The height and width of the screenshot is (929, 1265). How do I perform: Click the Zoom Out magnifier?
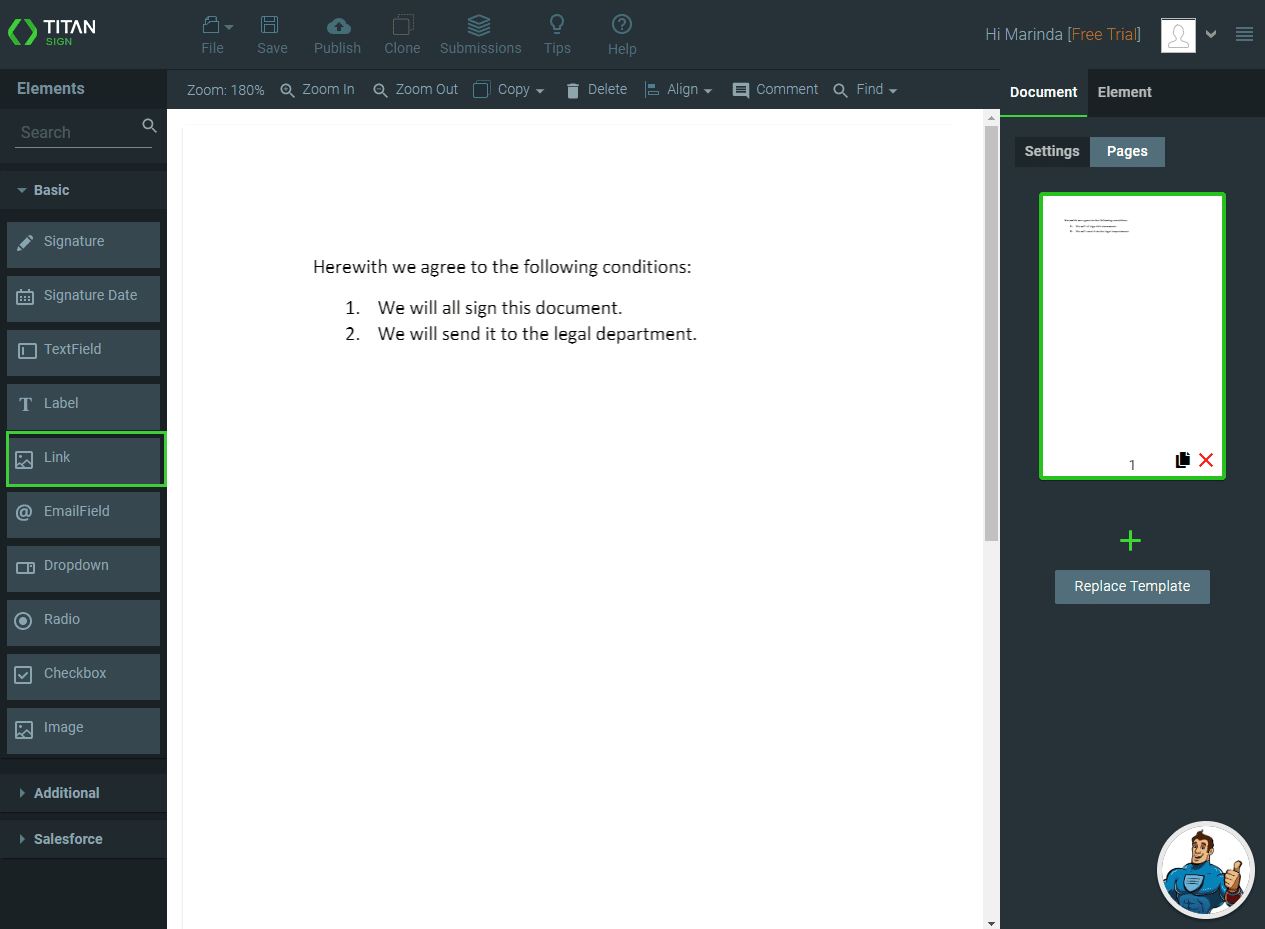pos(380,90)
